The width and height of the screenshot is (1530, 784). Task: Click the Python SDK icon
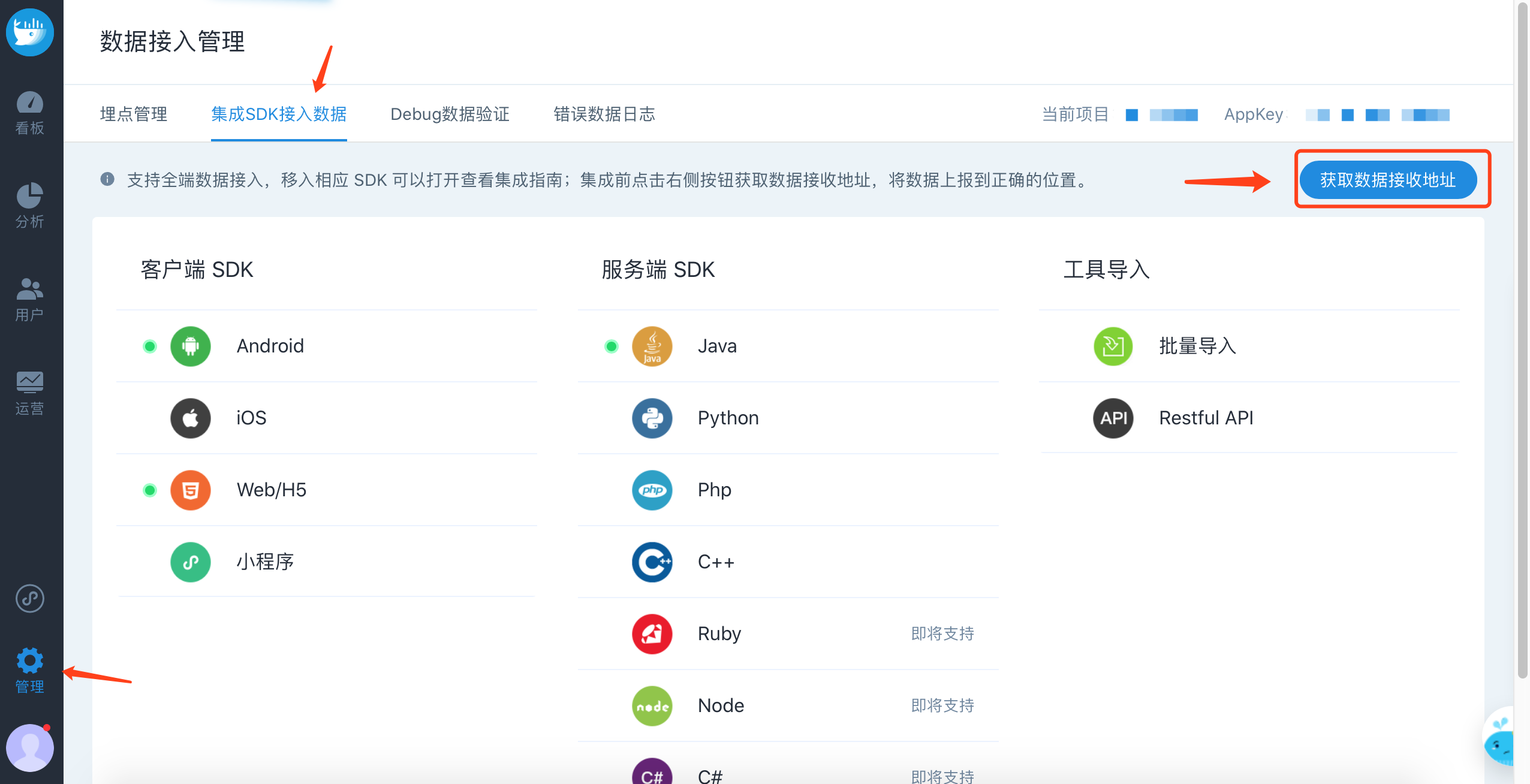tap(652, 418)
